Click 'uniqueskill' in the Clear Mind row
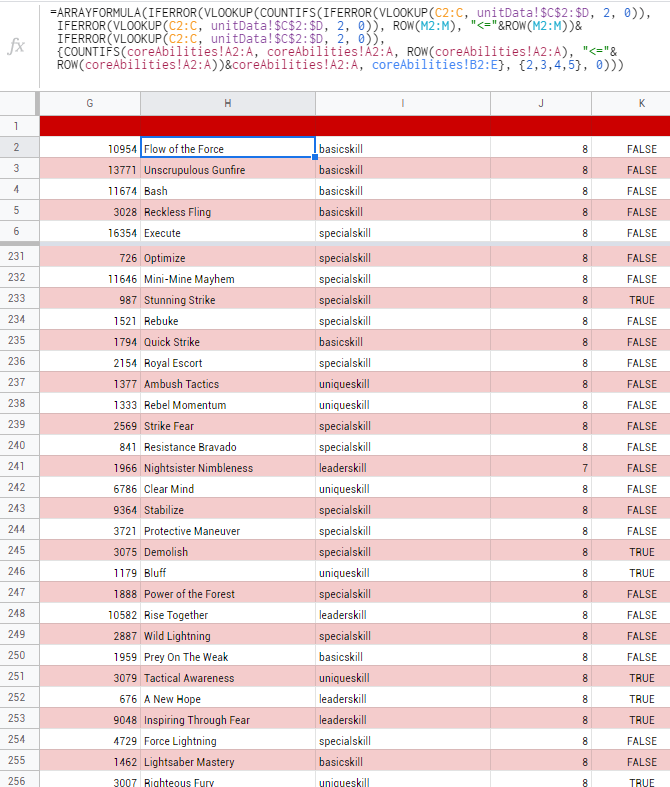Screen dimensions: 670x787 click(344, 489)
